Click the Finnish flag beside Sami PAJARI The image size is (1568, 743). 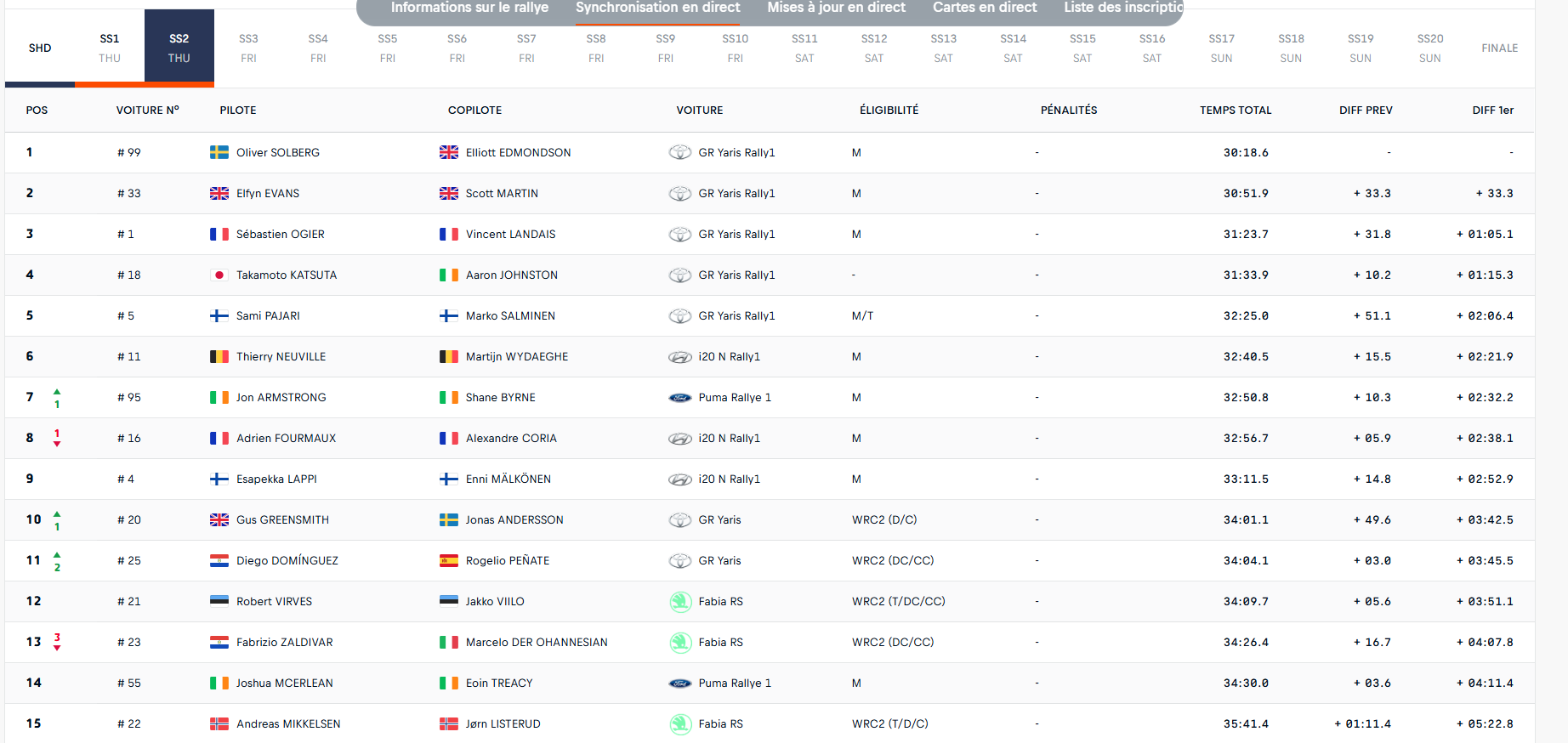(219, 315)
